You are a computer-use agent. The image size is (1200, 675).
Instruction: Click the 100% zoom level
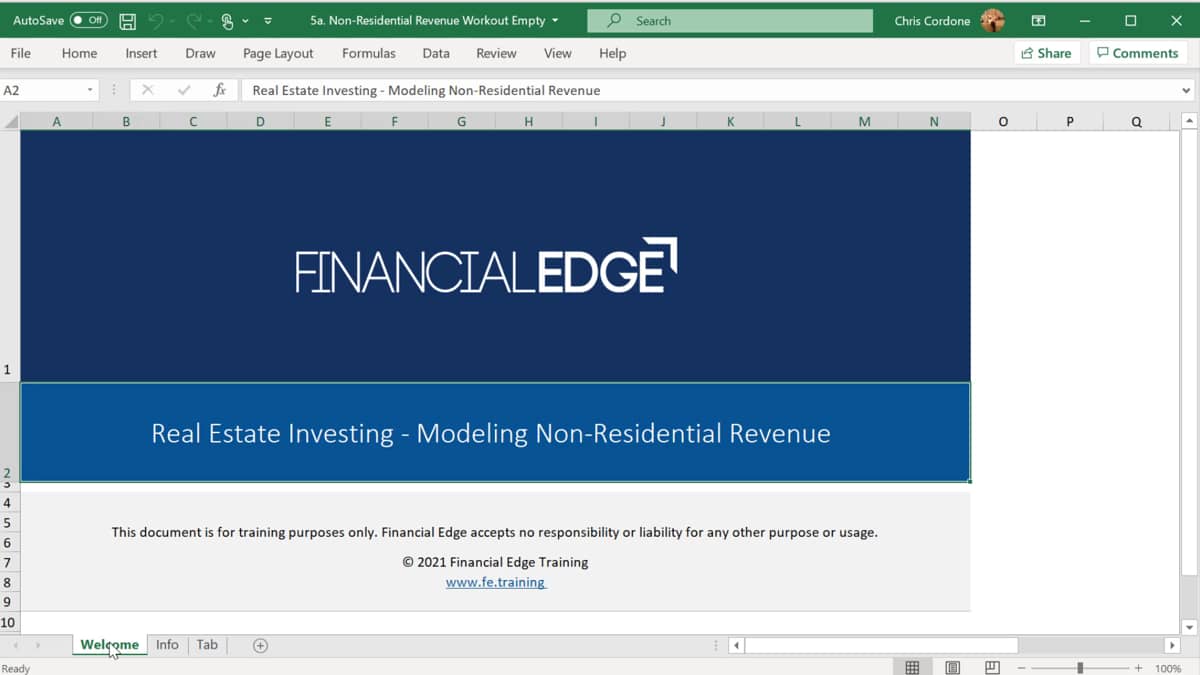[1168, 668]
